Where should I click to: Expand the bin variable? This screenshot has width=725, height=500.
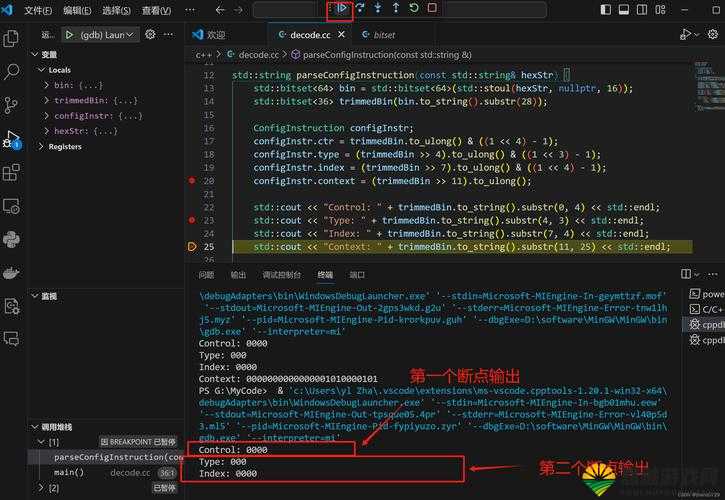47,85
